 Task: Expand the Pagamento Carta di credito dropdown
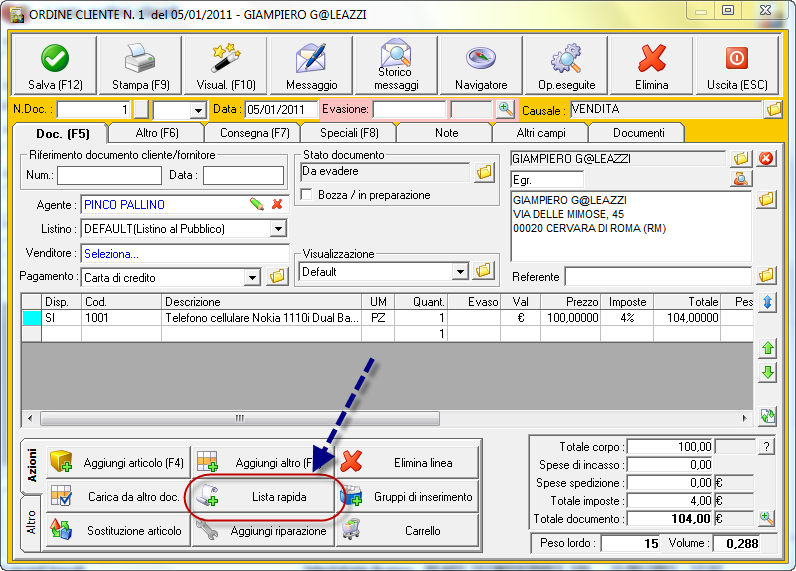click(252, 278)
